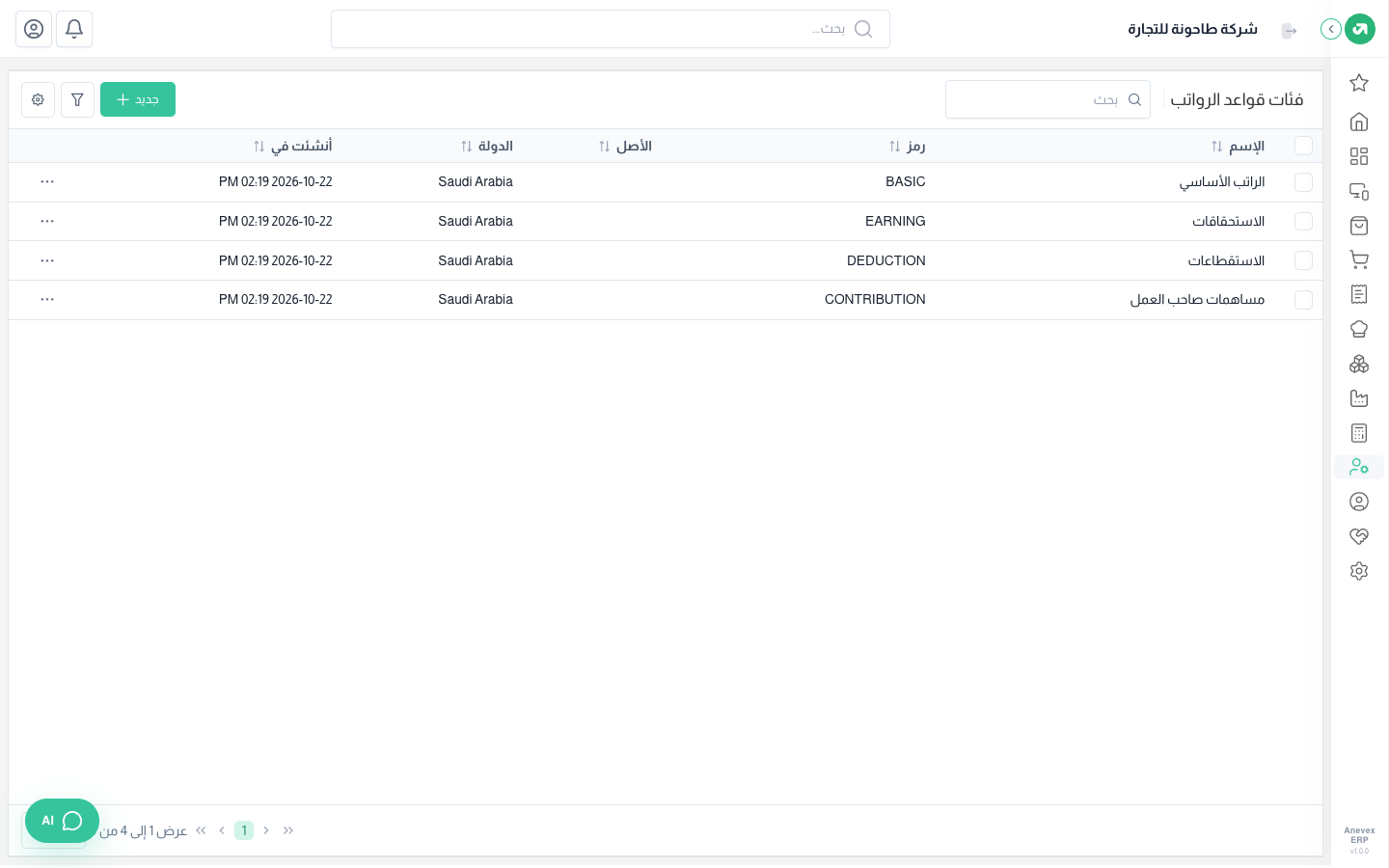
Task: Open chef hat icon in sidebar
Action: pos(1359,329)
